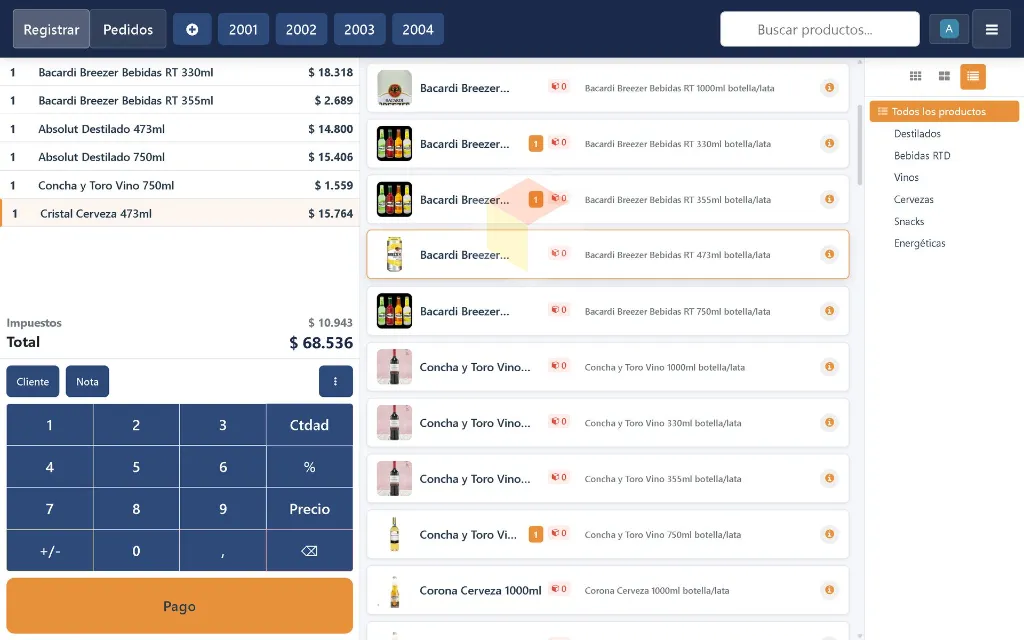
Task: Activate percent discount mode on numpad
Action: tap(310, 467)
